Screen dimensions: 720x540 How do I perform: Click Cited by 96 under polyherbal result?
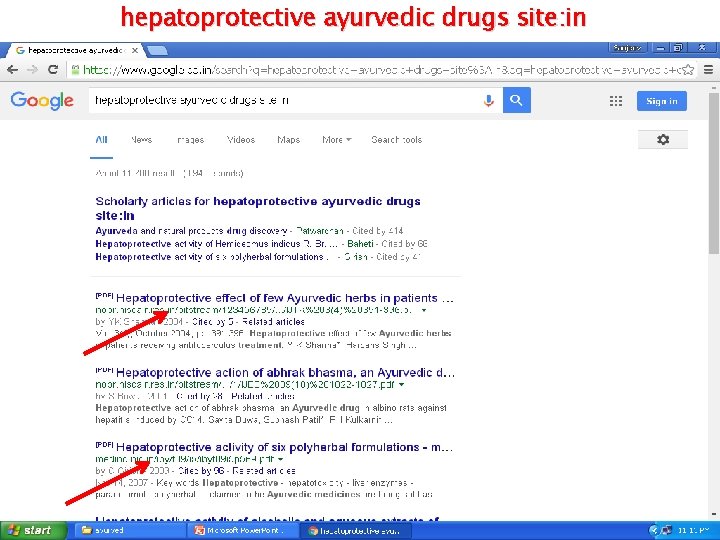click(x=201, y=471)
